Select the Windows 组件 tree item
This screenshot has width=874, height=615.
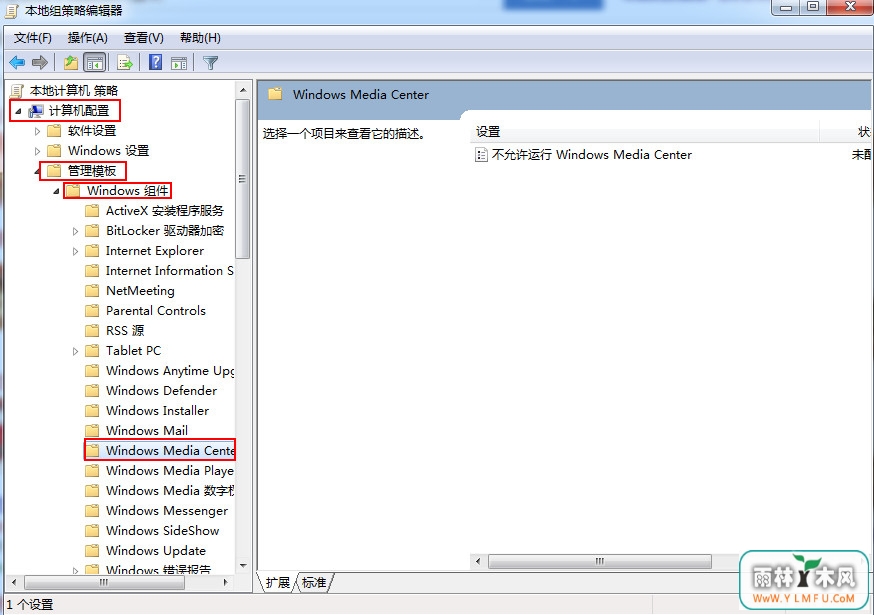[128, 191]
